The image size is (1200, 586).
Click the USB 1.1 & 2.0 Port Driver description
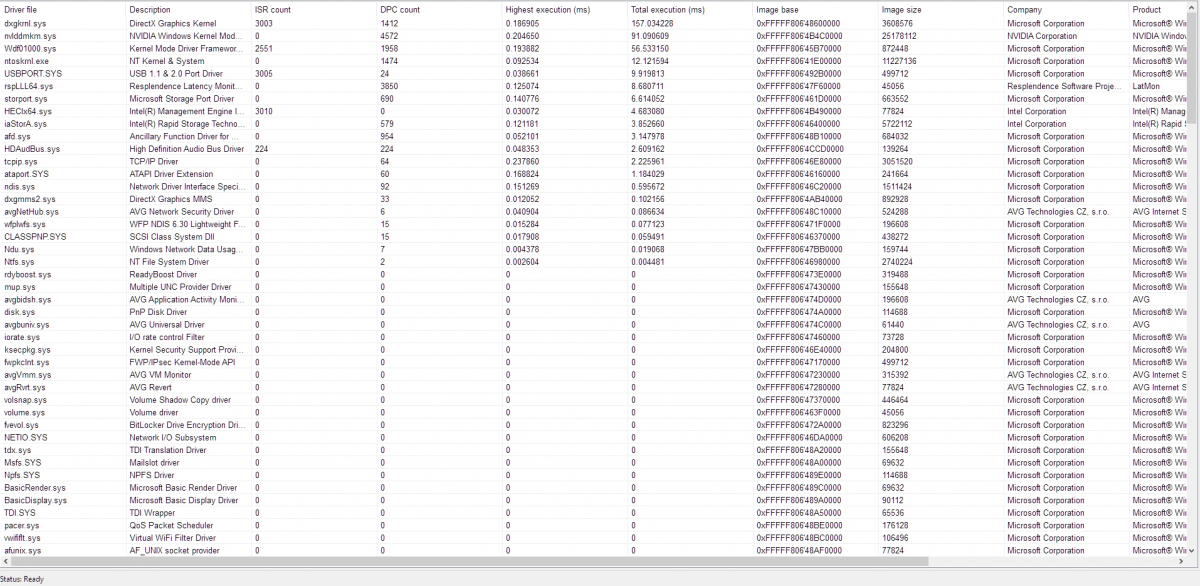click(x=174, y=73)
